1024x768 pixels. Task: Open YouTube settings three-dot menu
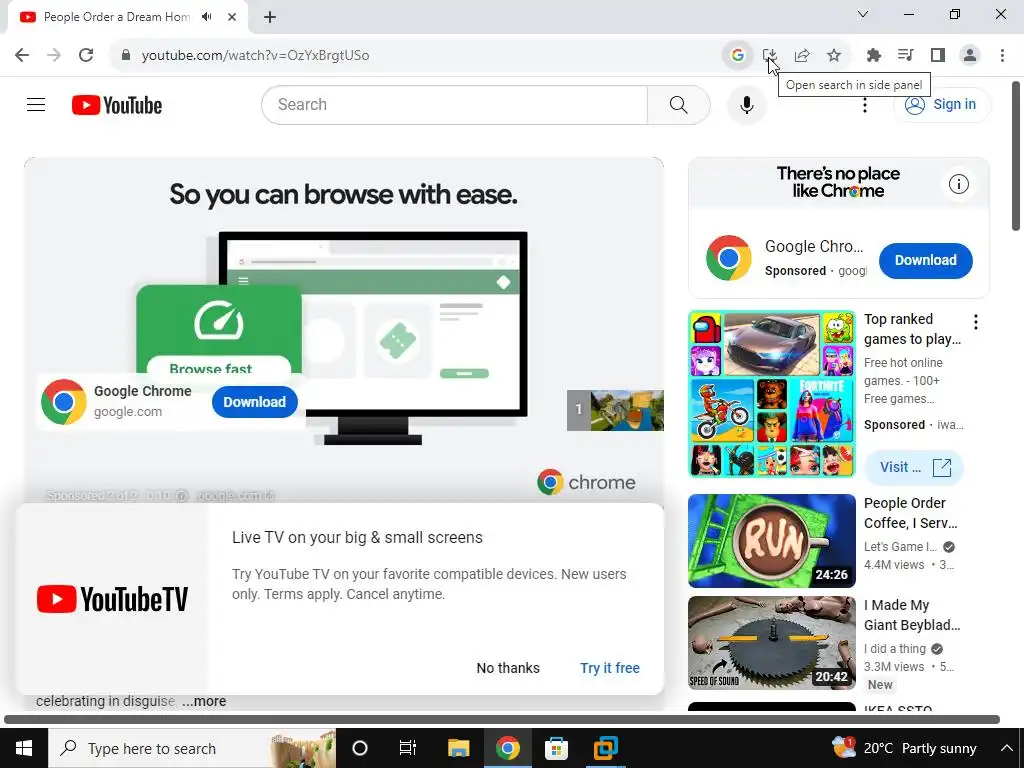(865, 104)
